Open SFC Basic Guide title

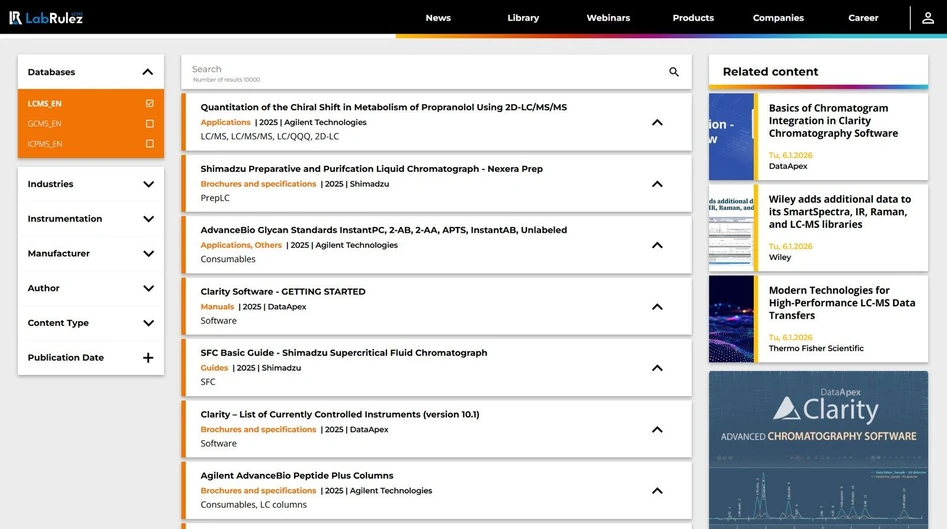click(344, 353)
